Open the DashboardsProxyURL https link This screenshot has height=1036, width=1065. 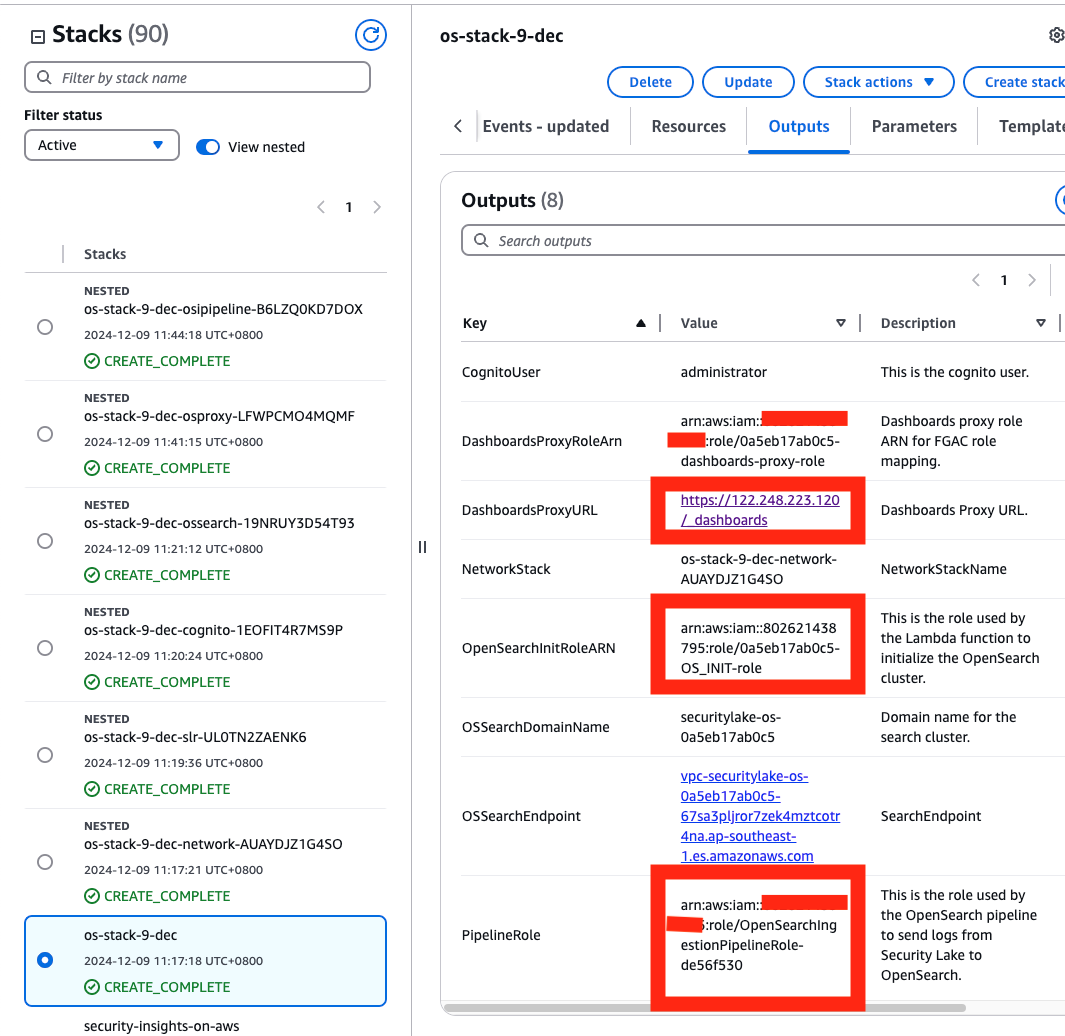759,510
